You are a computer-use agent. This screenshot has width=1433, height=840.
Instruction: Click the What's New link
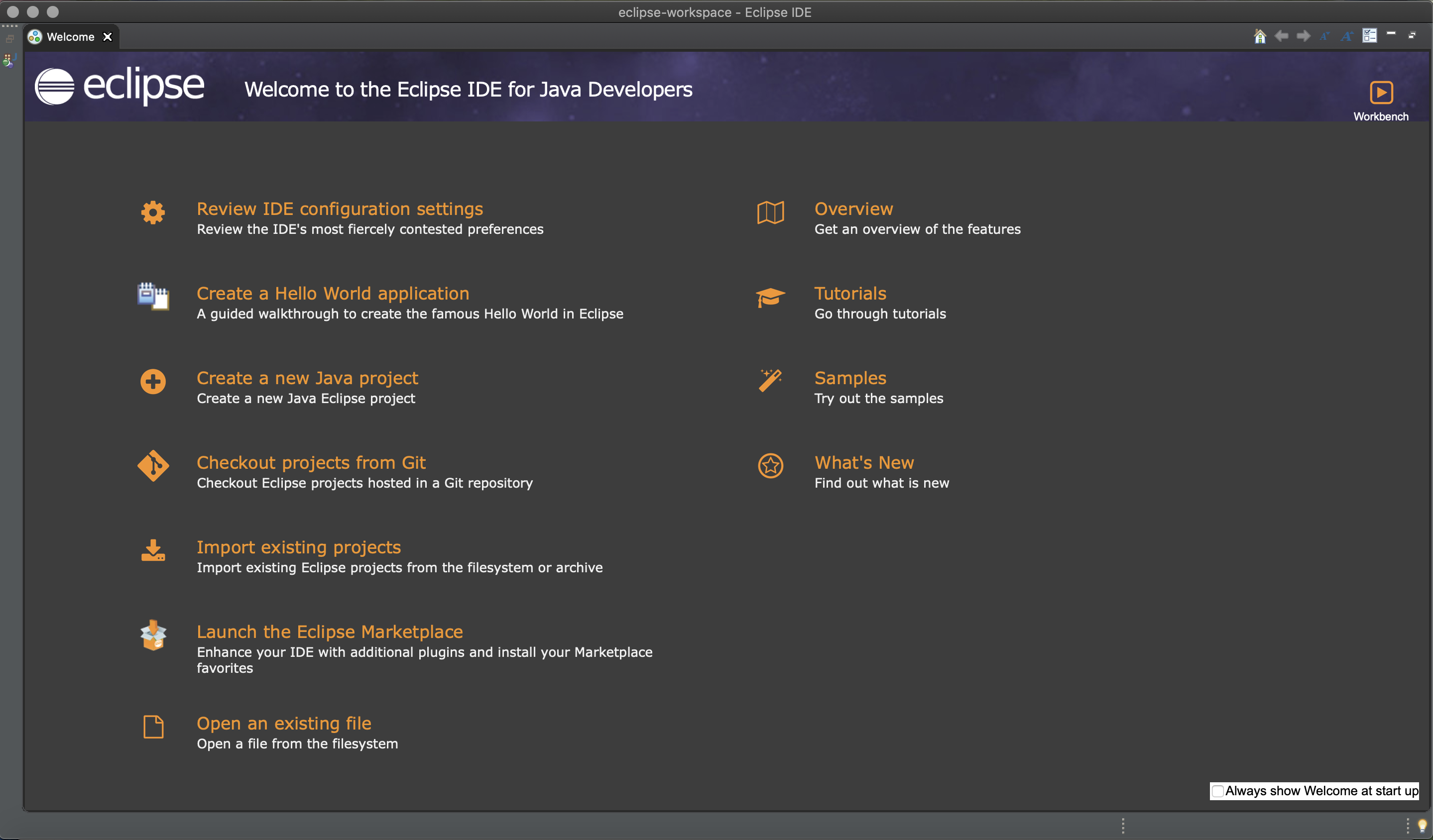(864, 463)
